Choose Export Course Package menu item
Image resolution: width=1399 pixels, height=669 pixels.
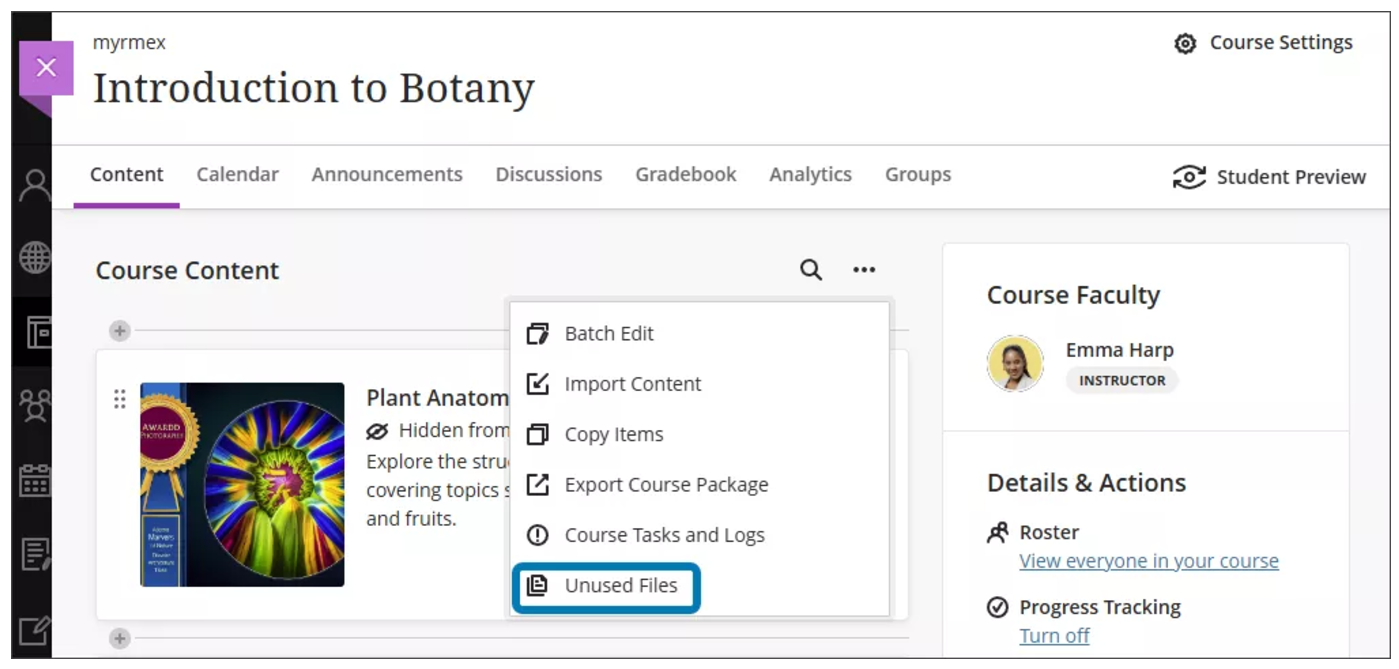click(665, 485)
